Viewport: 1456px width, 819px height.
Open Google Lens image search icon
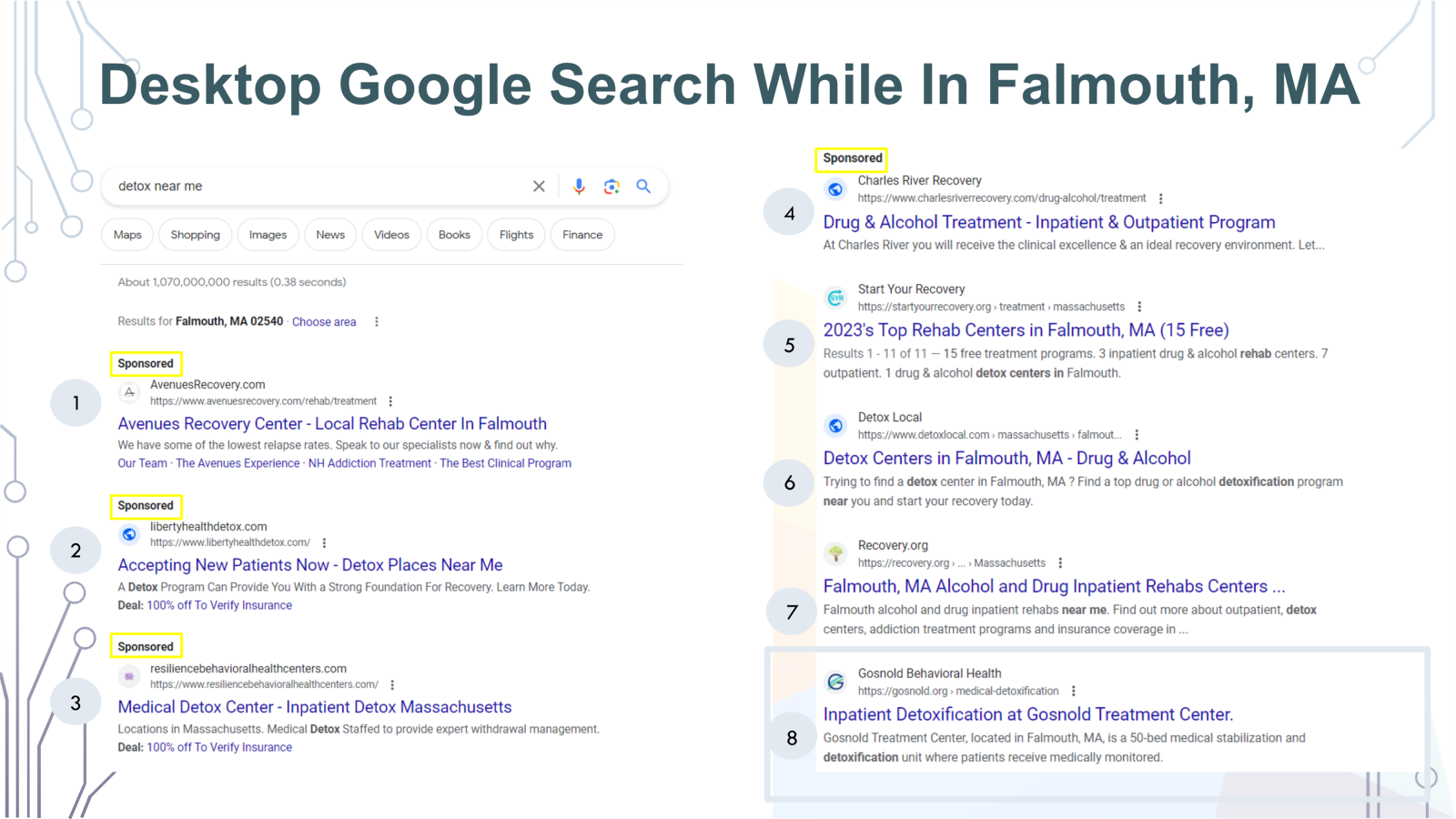coord(612,187)
